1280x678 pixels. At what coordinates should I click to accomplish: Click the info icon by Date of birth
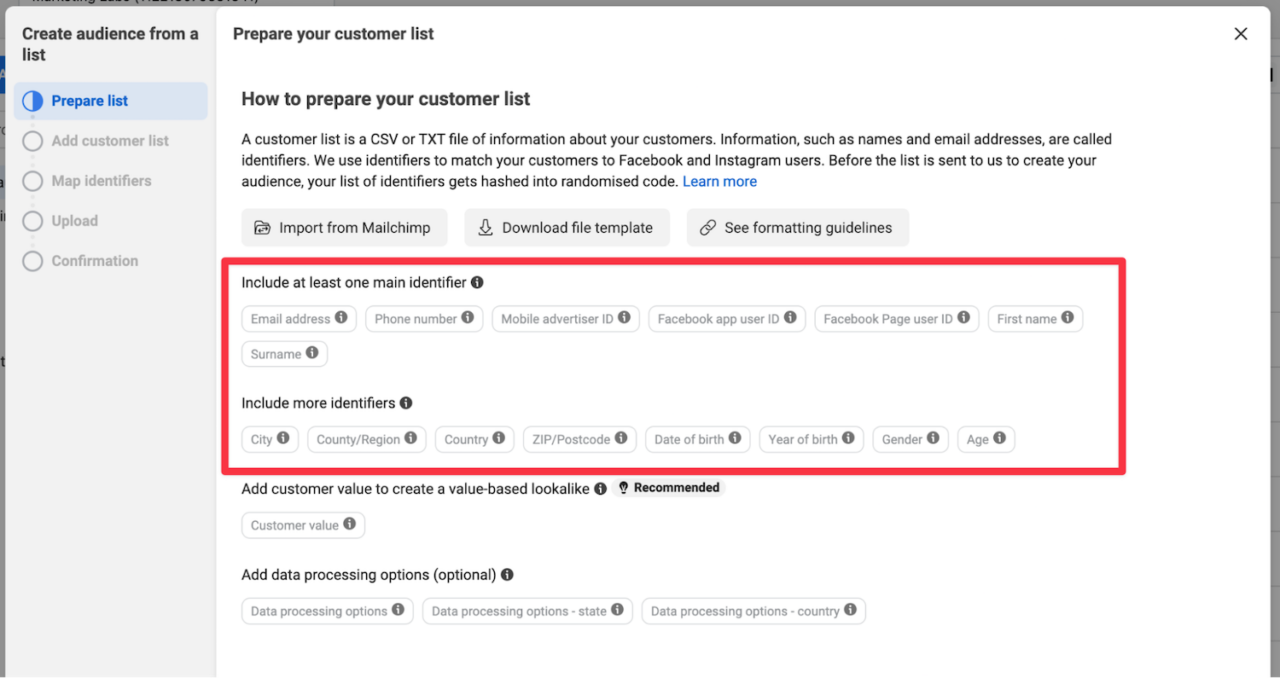(737, 439)
